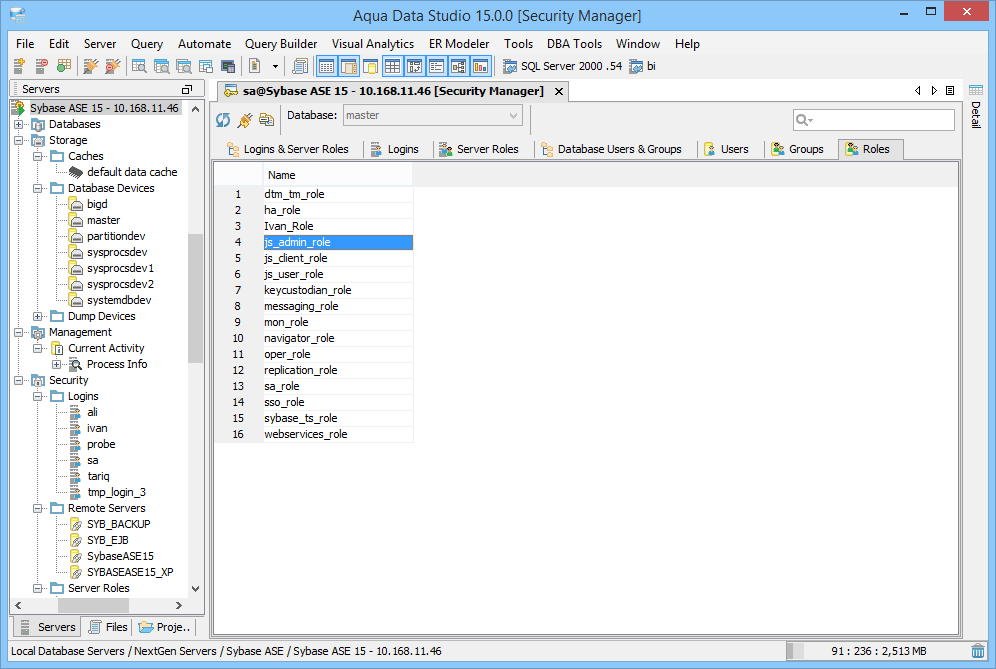Collapse the Logins folder in tree
Screen dimensions: 996x669
pos(37,396)
